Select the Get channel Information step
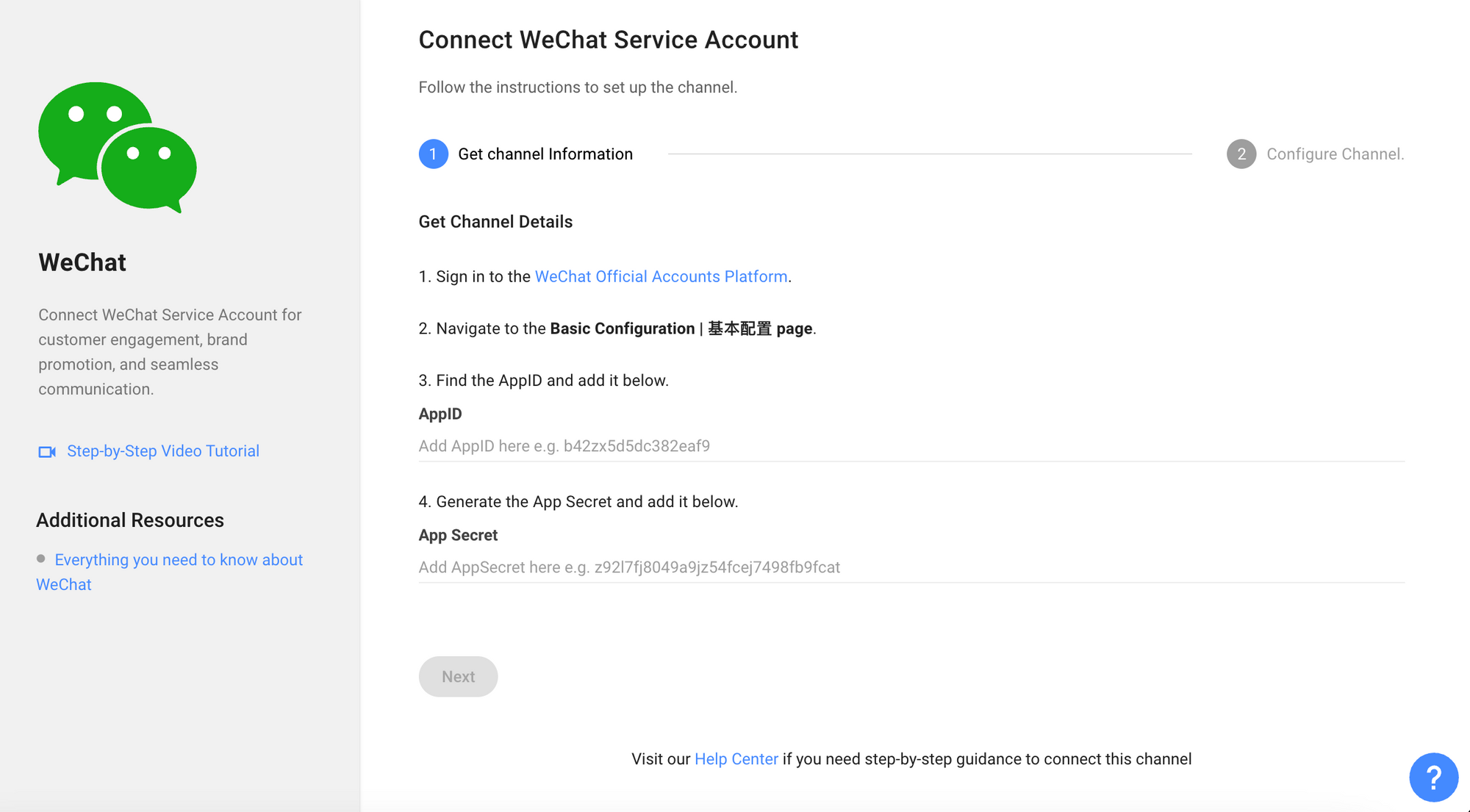 tap(545, 154)
